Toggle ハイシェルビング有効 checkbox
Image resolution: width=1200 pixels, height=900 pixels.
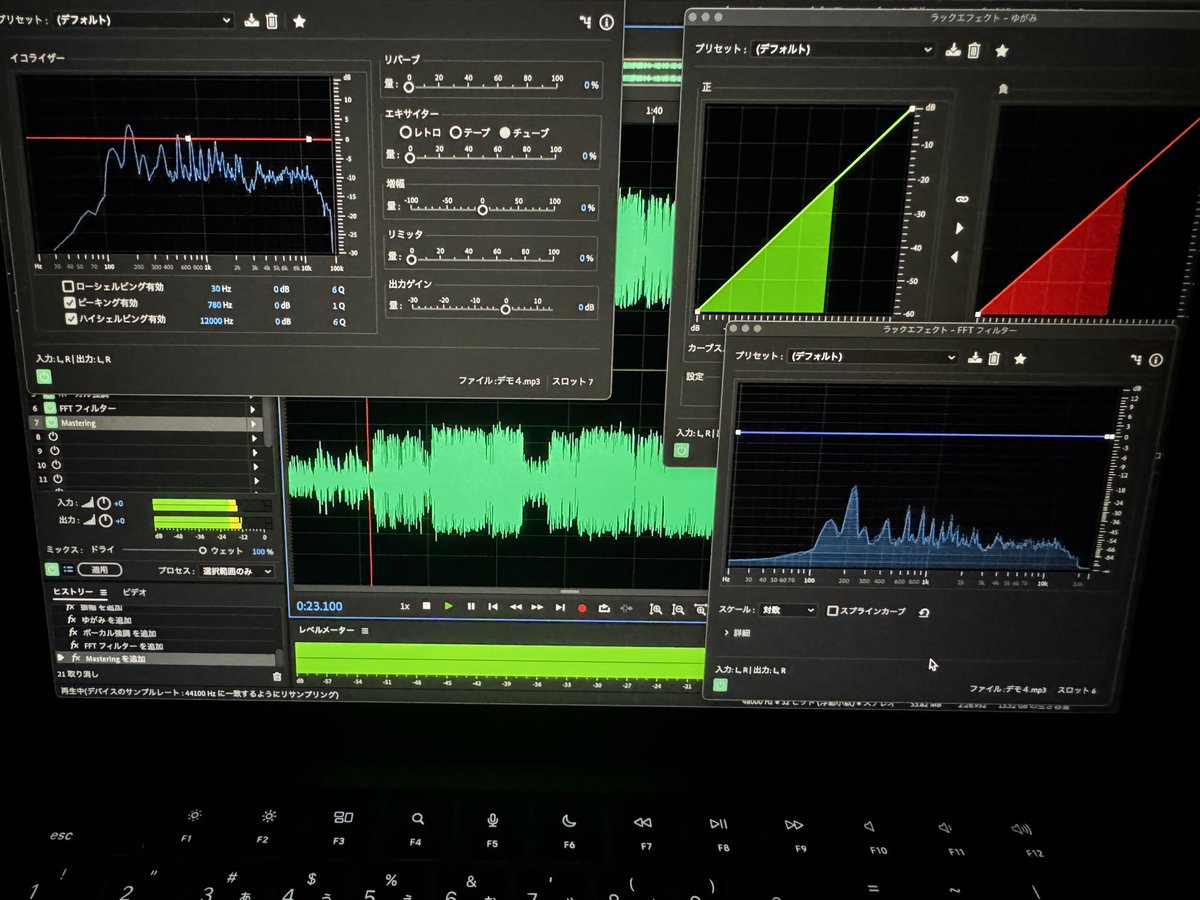tap(69, 320)
